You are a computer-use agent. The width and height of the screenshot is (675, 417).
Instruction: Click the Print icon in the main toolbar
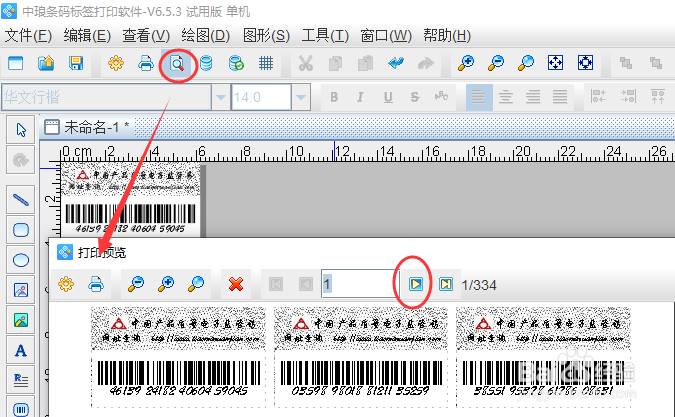click(x=146, y=63)
